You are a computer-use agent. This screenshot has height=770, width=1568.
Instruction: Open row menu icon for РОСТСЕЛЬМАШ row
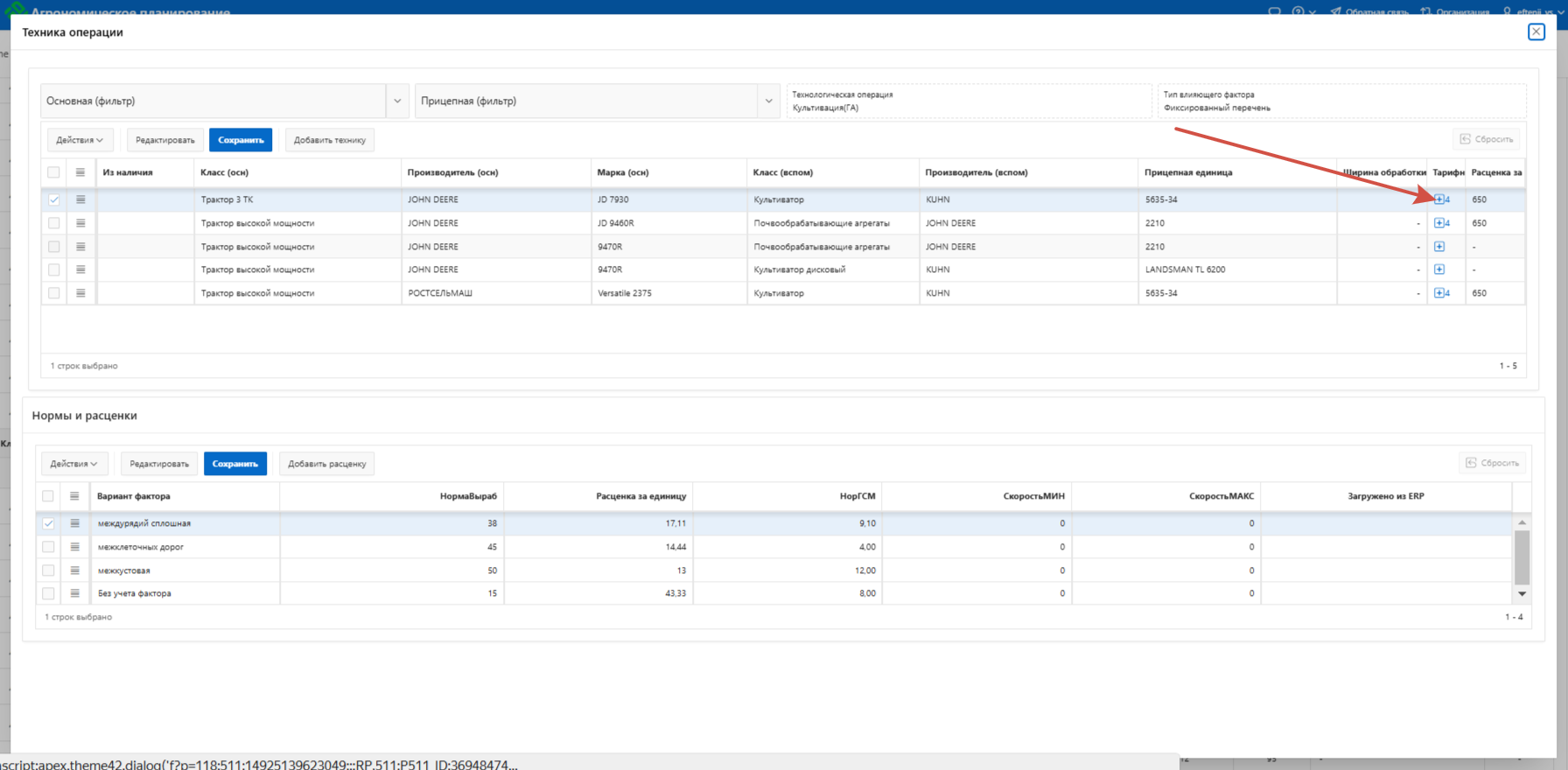point(80,293)
